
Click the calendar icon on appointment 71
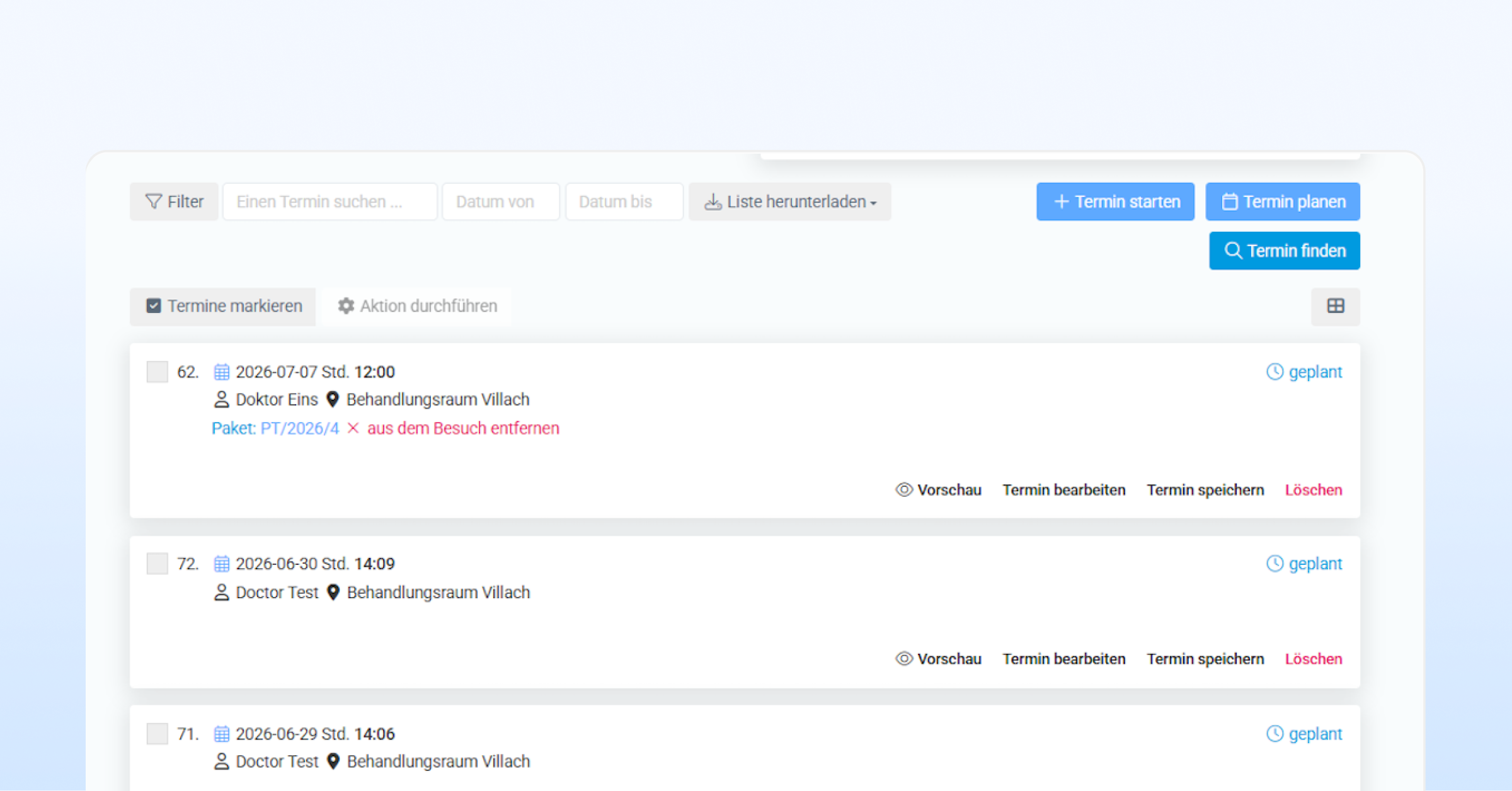222,734
